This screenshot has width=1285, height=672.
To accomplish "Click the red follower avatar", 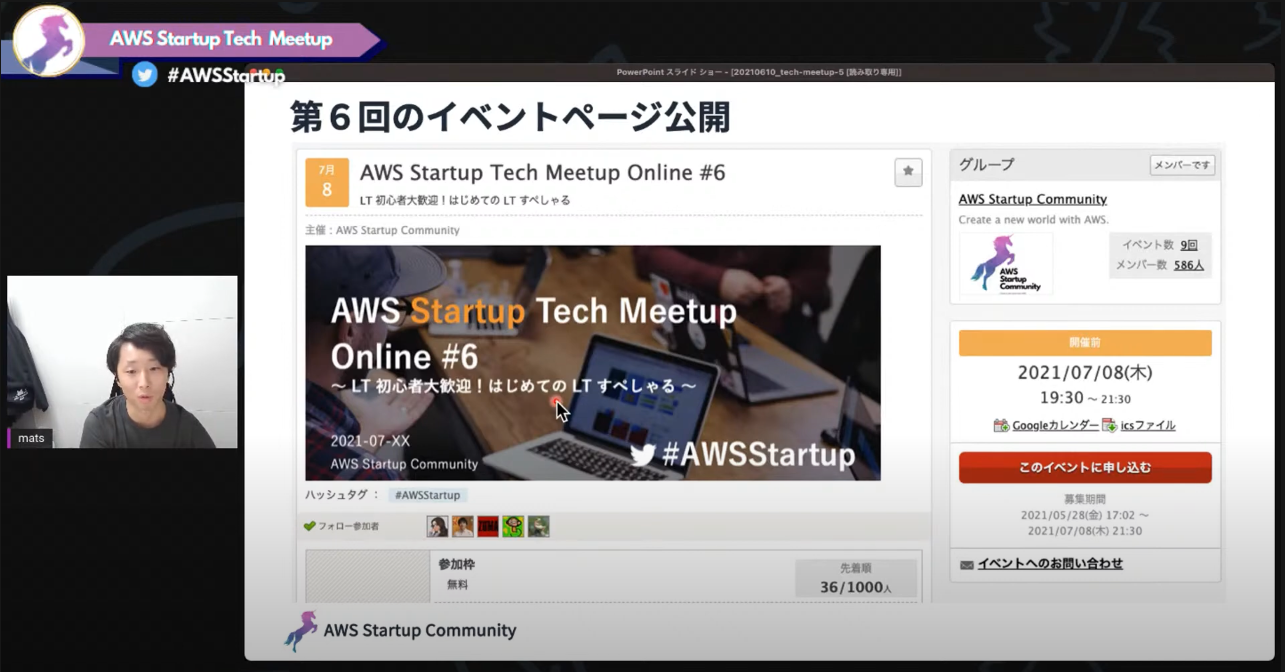I will (x=487, y=526).
